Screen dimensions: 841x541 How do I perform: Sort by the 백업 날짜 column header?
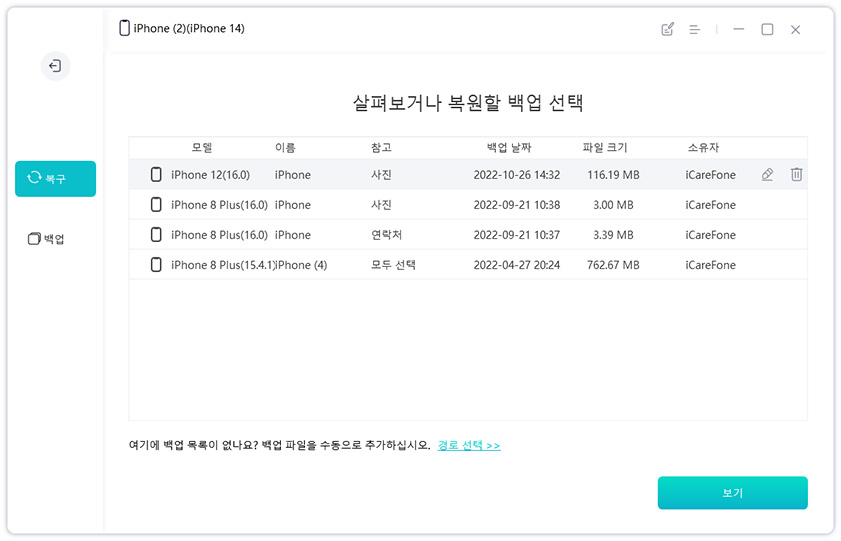point(510,148)
